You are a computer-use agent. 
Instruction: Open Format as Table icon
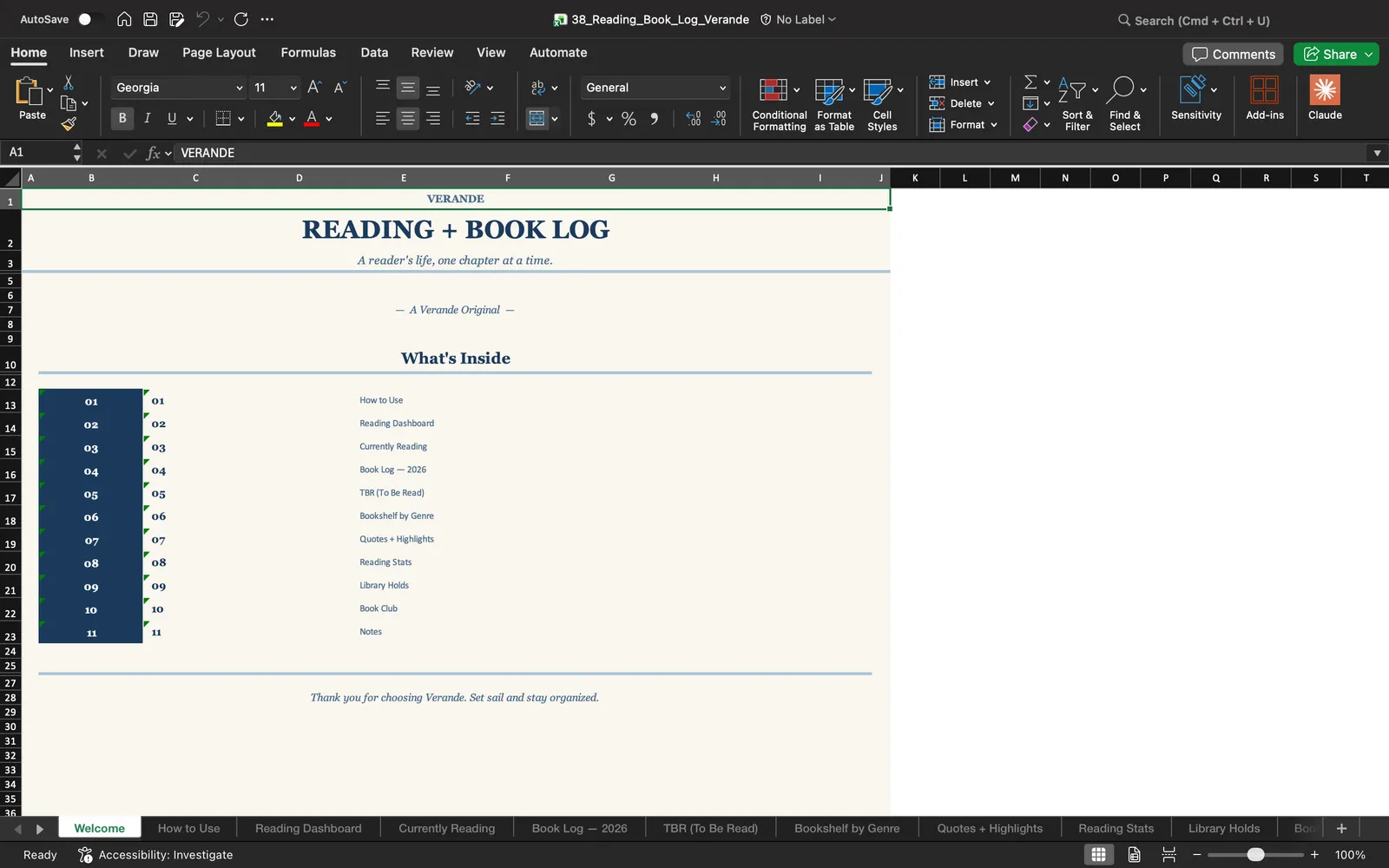pos(829,90)
